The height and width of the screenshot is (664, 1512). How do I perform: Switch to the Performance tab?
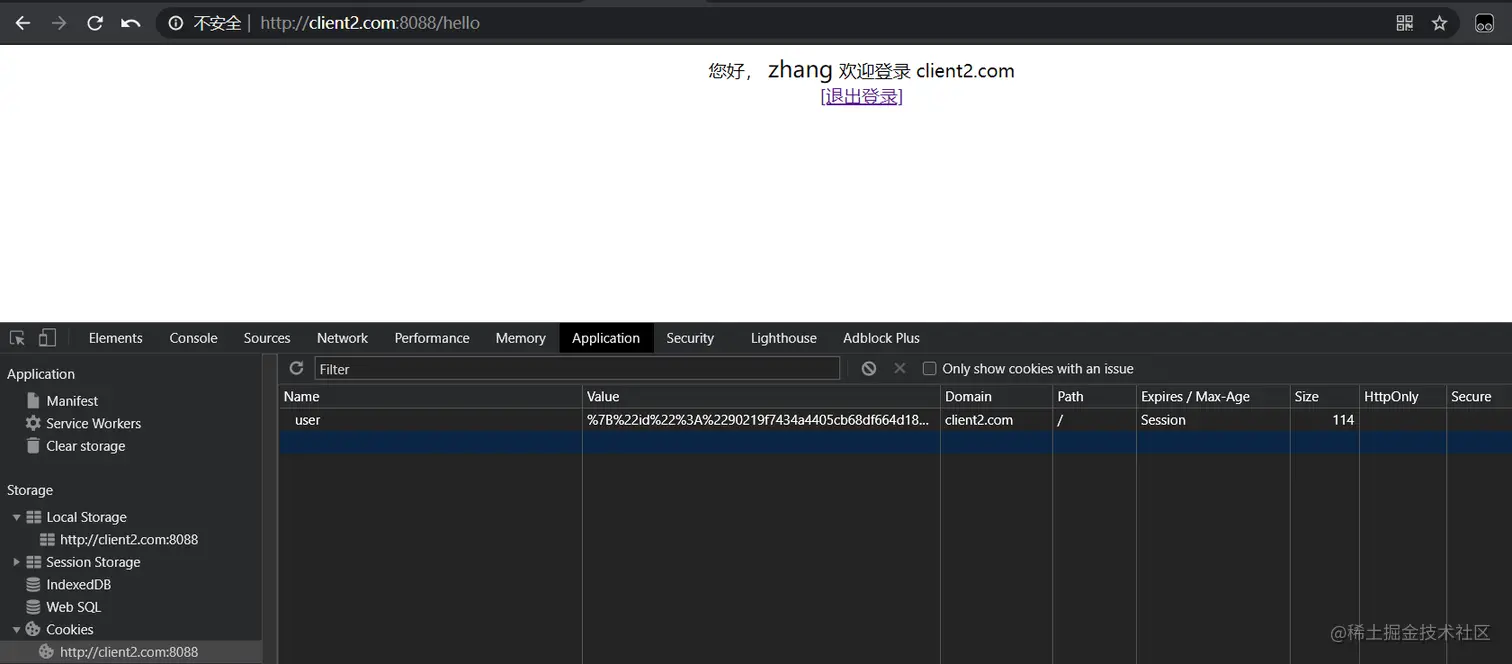click(x=432, y=338)
